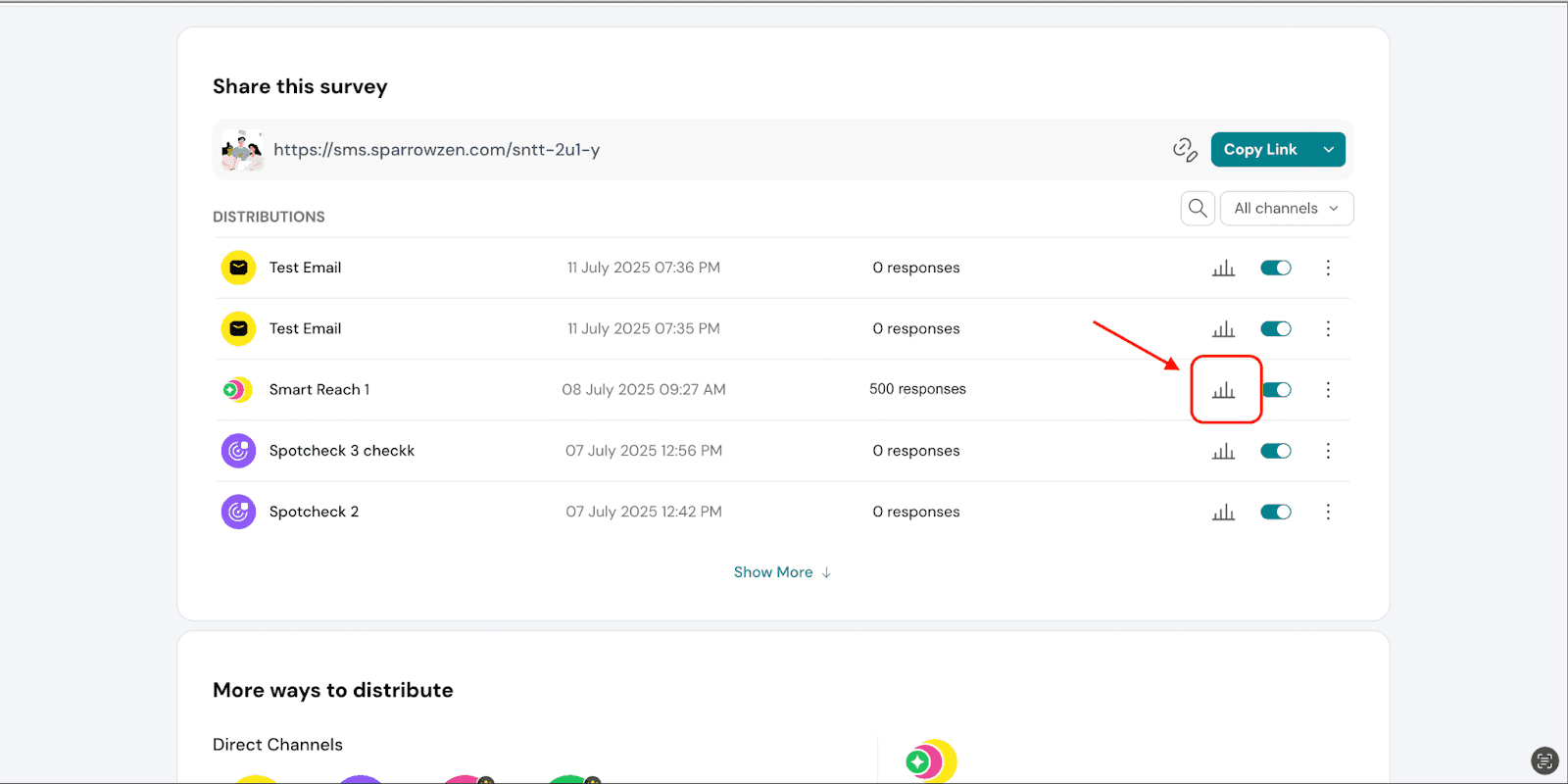The width and height of the screenshot is (1568, 784).
Task: Expand list with Show More
Action: pos(782,572)
